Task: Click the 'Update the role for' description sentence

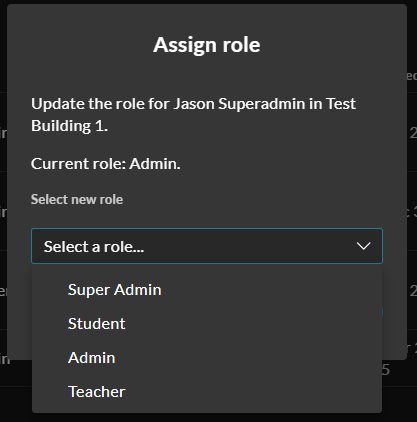Action: [193, 115]
